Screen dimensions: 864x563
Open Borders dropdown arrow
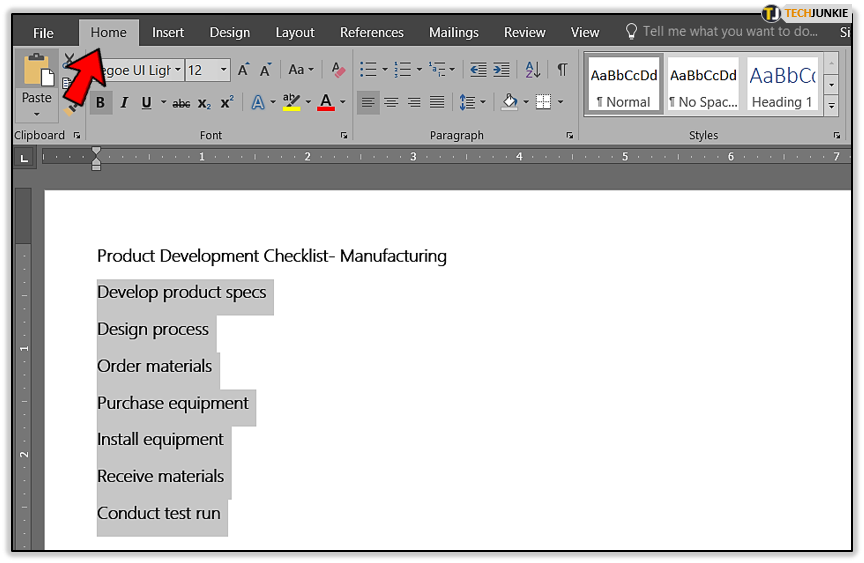point(560,102)
